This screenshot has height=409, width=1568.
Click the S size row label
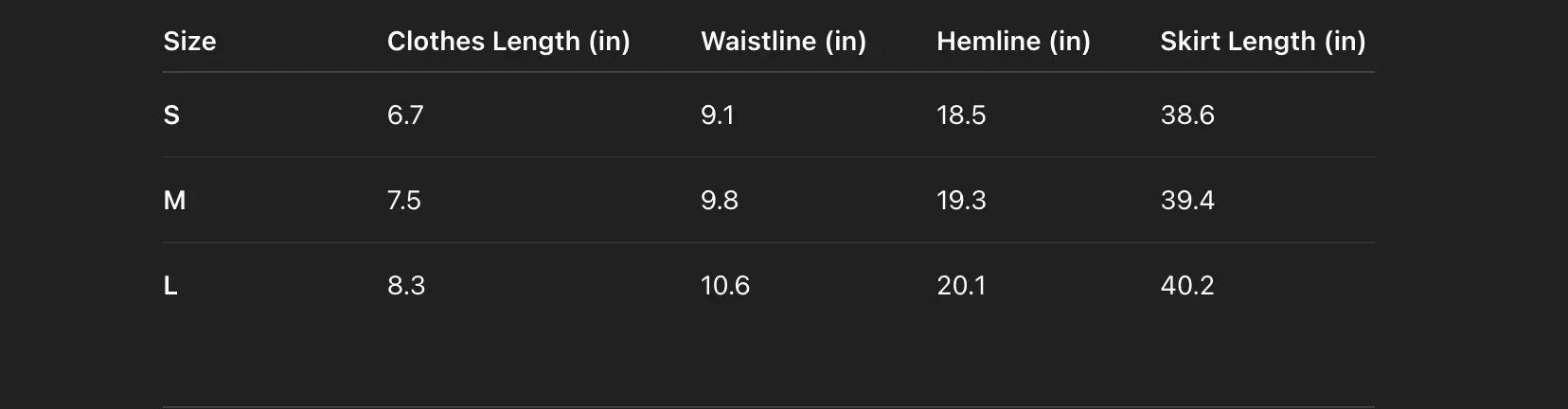tap(171, 116)
